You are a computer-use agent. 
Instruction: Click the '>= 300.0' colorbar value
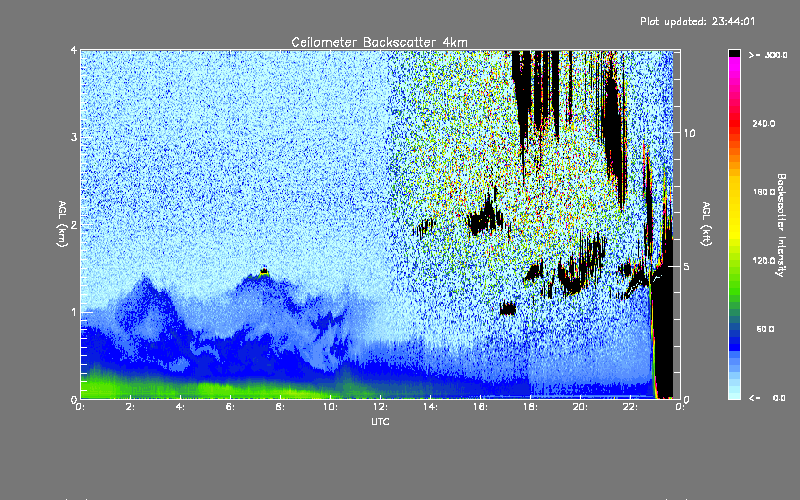tap(768, 55)
